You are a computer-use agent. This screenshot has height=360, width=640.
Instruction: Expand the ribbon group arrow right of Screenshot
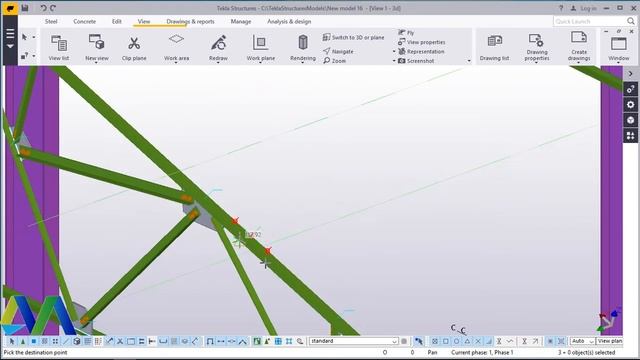469,61
